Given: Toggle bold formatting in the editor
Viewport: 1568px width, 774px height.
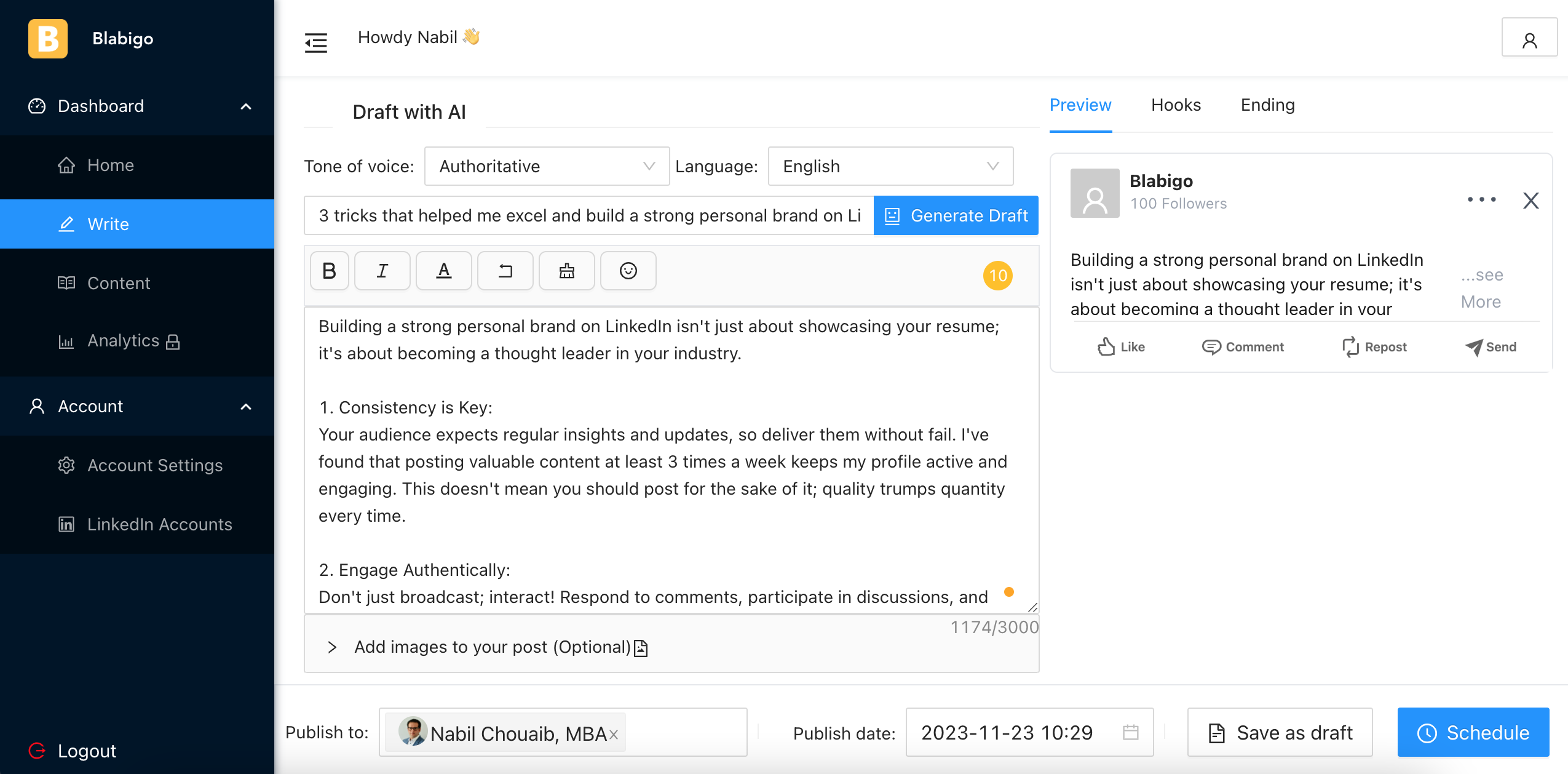Looking at the screenshot, I should tap(330, 271).
